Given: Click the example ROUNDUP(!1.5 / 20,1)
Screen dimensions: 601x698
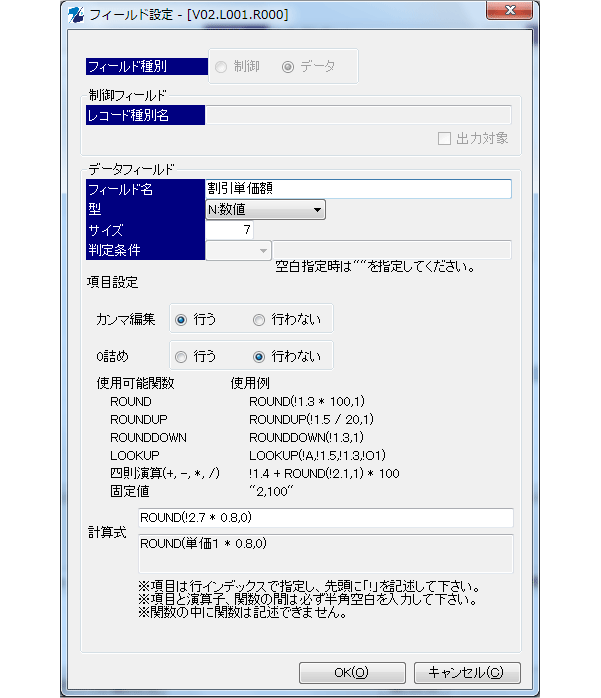Looking at the screenshot, I should [x=311, y=420].
